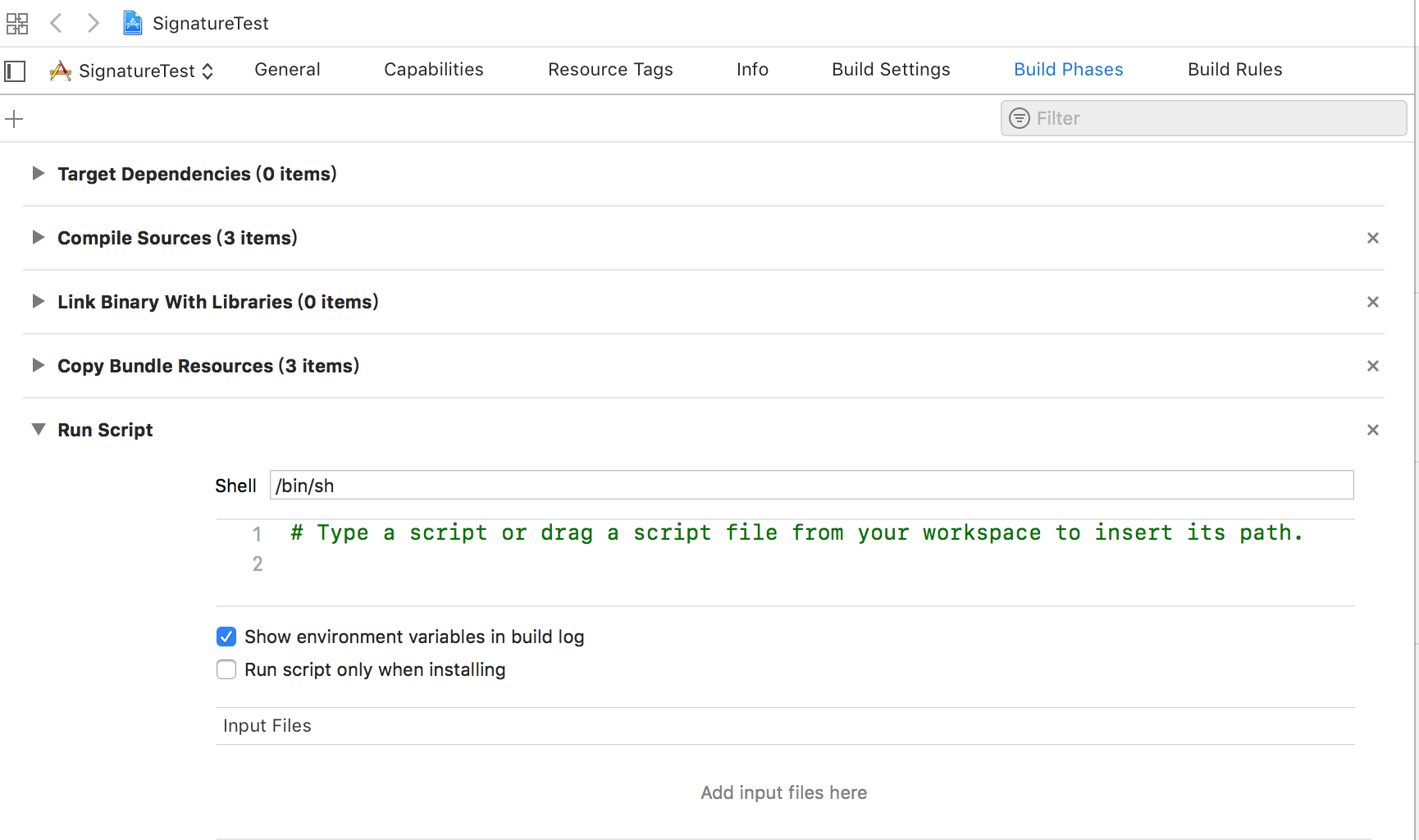Delete the Copy Bundle Resources phase

tap(1373, 366)
